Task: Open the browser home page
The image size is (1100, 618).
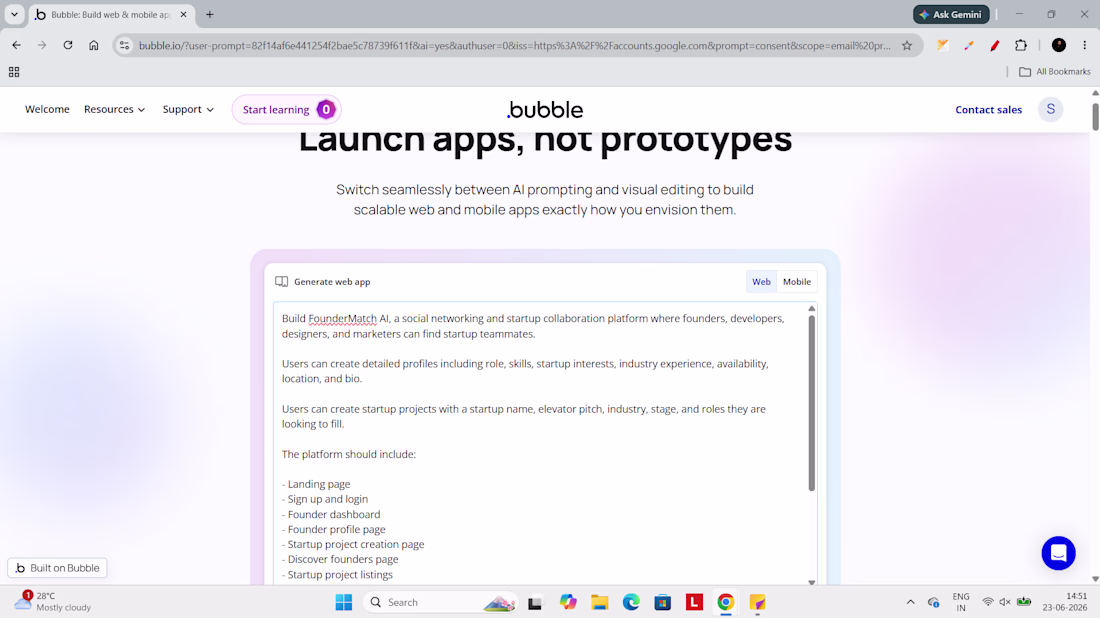Action: tap(93, 45)
